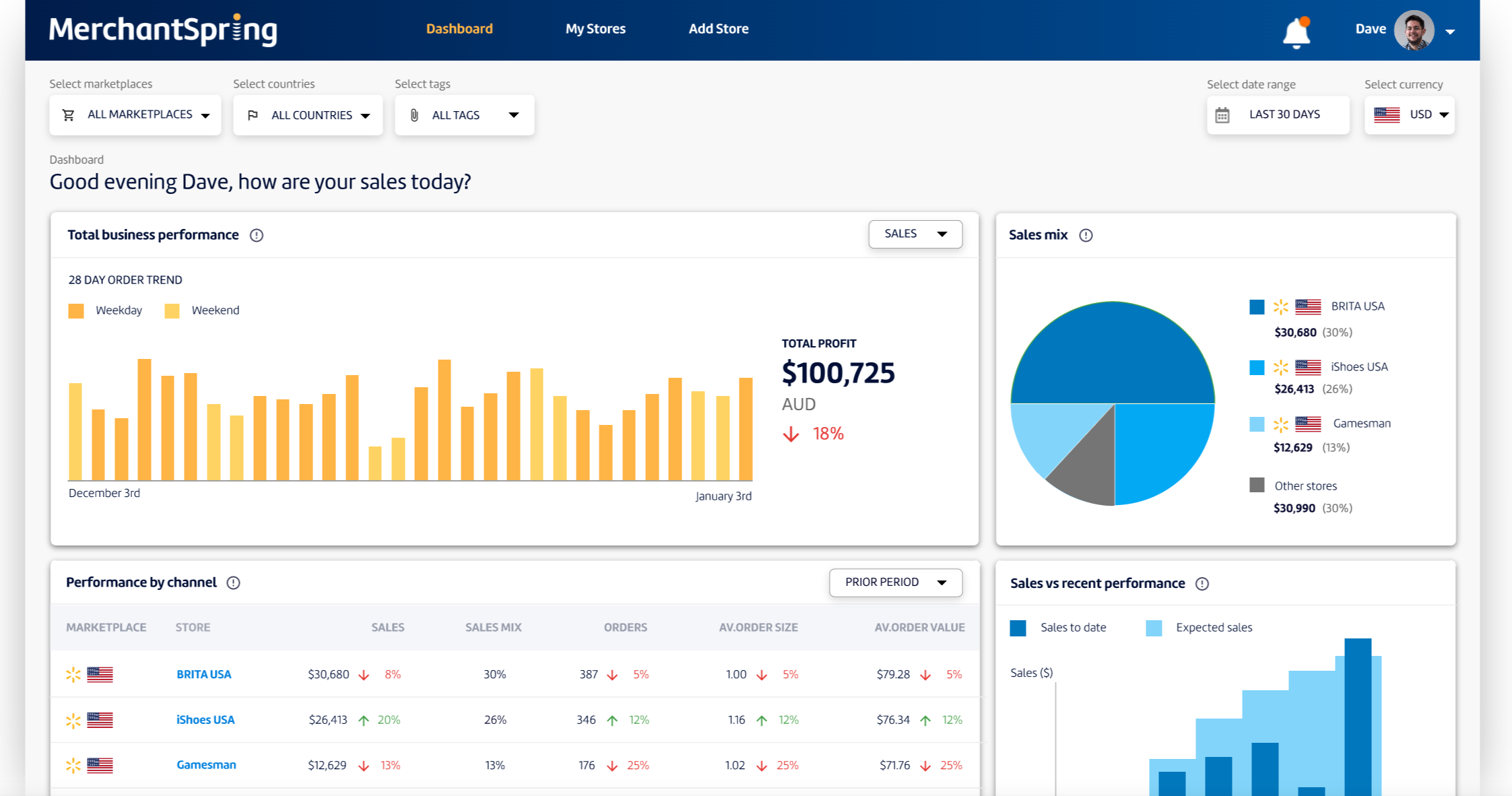Open the USD currency dropdown
This screenshot has width=1512, height=796.
pyautogui.click(x=1410, y=115)
